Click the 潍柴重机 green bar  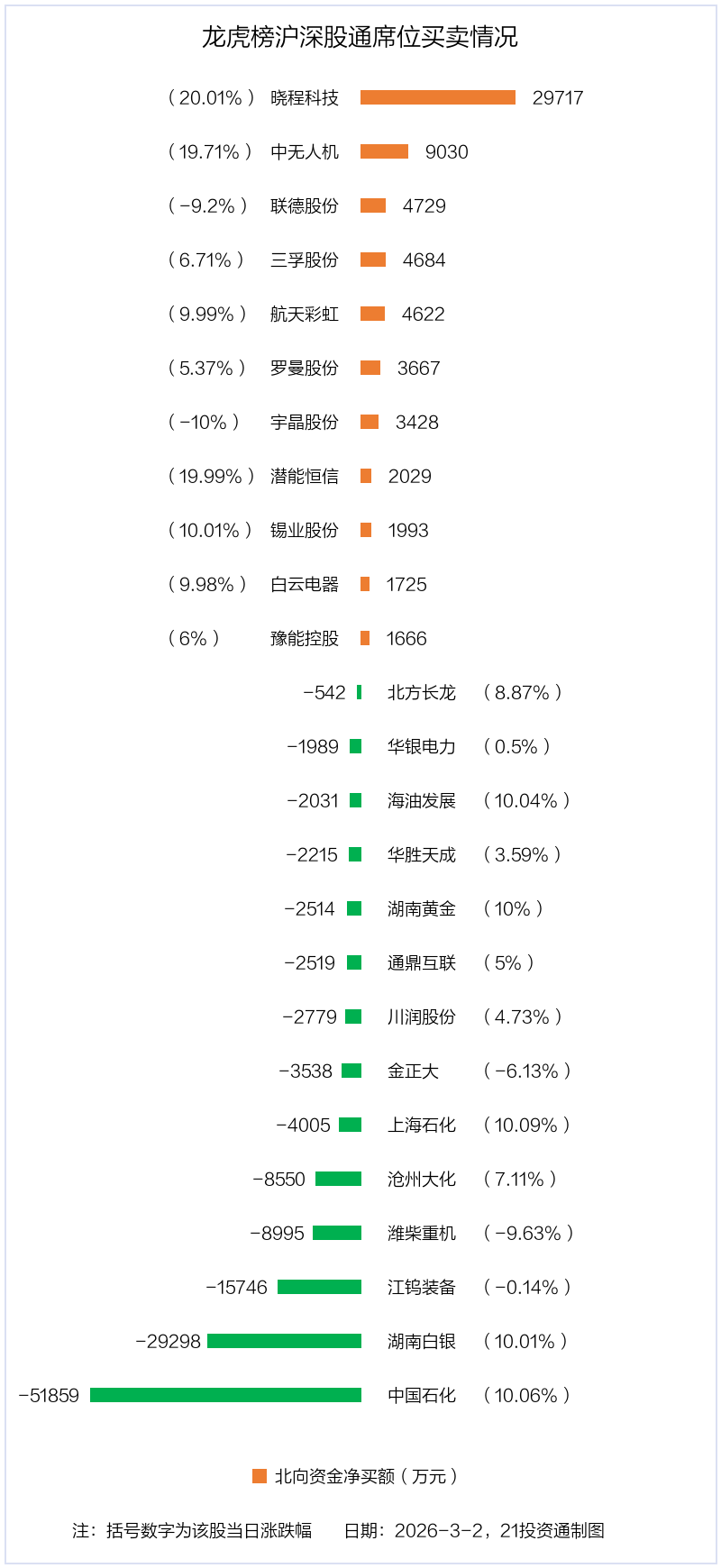click(x=337, y=1233)
